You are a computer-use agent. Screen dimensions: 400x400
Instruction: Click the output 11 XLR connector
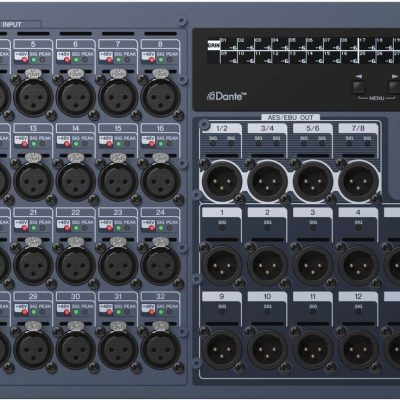pos(313,349)
